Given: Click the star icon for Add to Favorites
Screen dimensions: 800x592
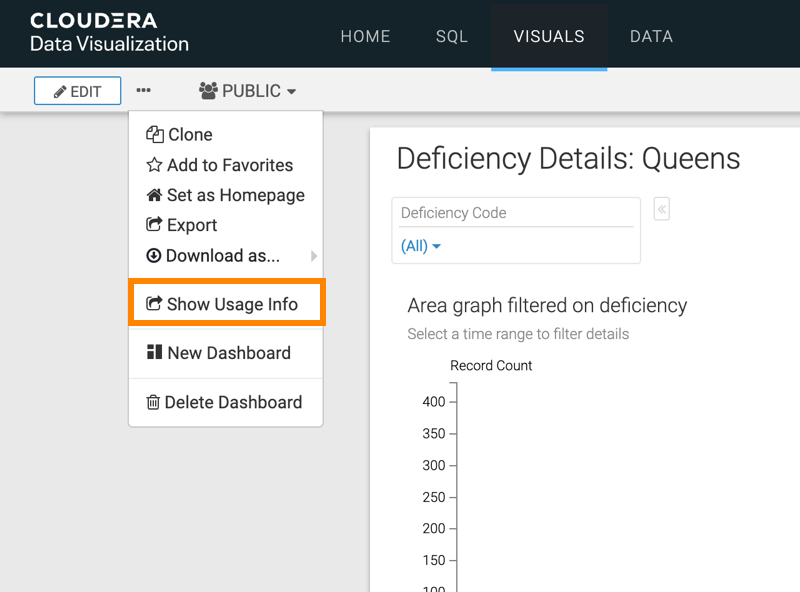Looking at the screenshot, I should (154, 165).
